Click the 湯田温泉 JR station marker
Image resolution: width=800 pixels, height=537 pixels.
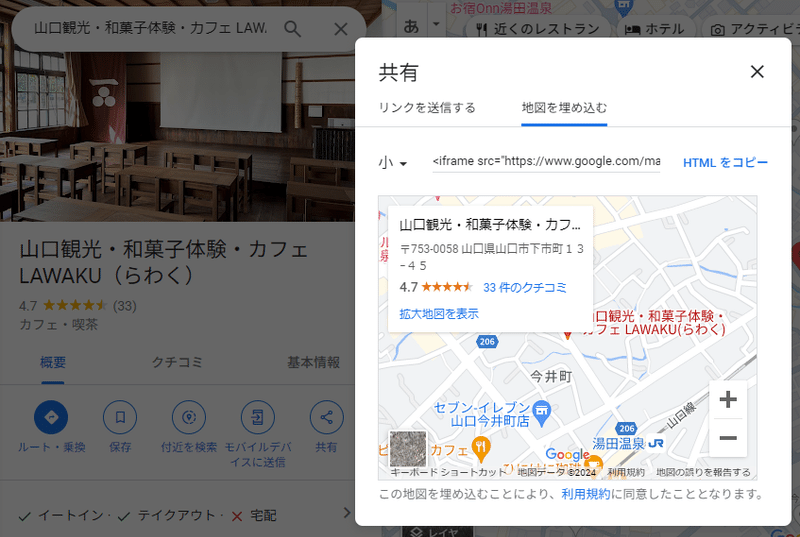pyautogui.click(x=655, y=443)
